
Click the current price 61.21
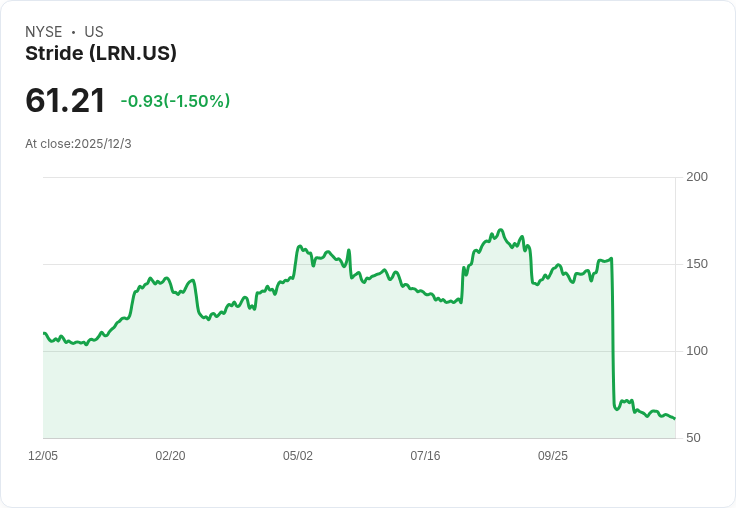(x=65, y=101)
